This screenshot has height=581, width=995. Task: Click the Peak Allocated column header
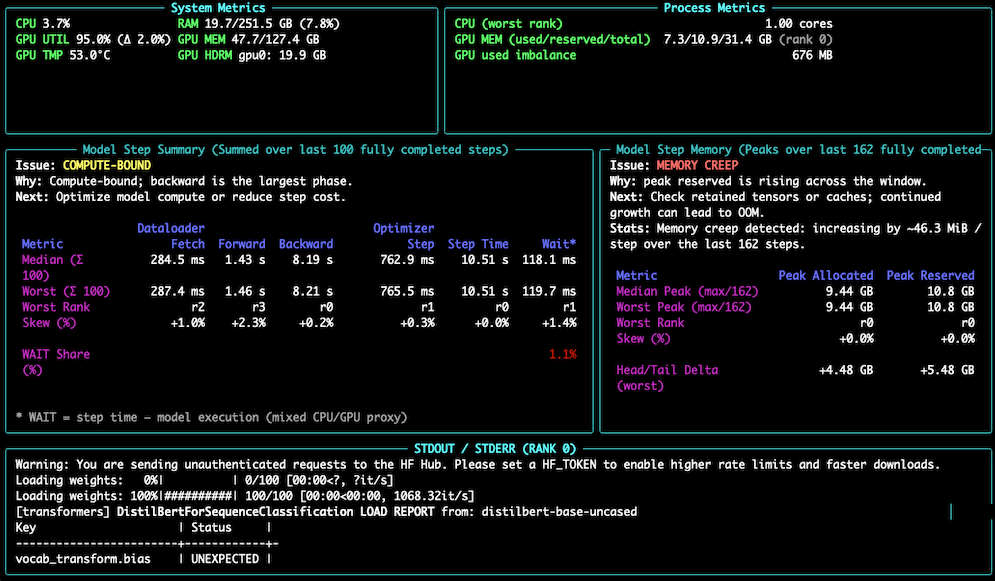point(826,276)
